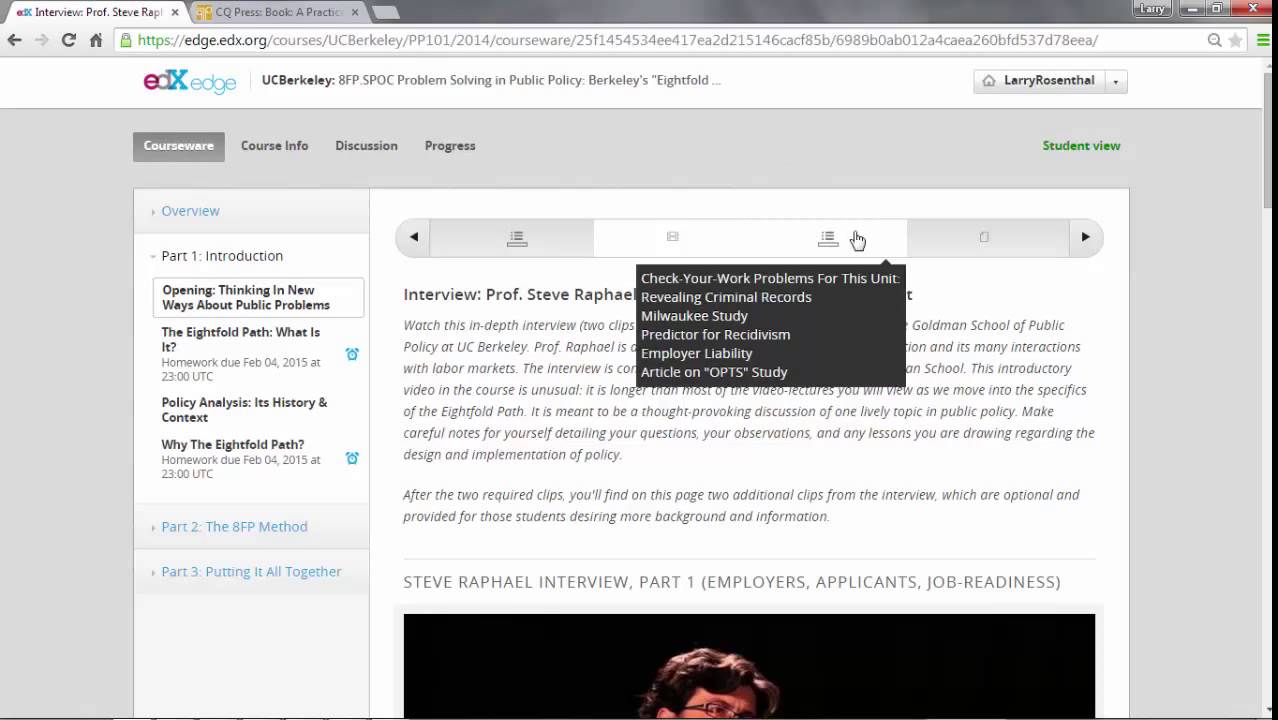Viewport: 1278px width, 720px height.
Task: Expand Part 3: Putting It All Together
Action: 251,572
